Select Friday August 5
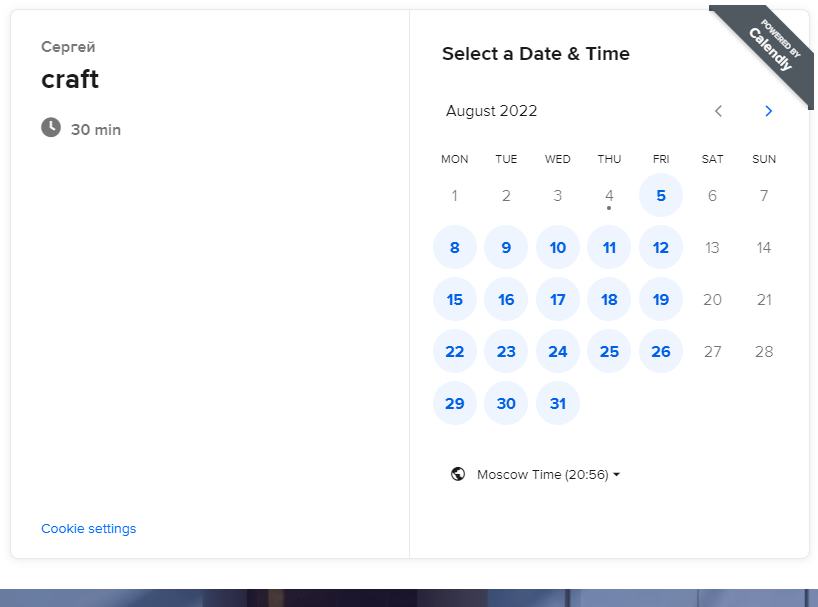The width and height of the screenshot is (818, 607). pos(660,196)
